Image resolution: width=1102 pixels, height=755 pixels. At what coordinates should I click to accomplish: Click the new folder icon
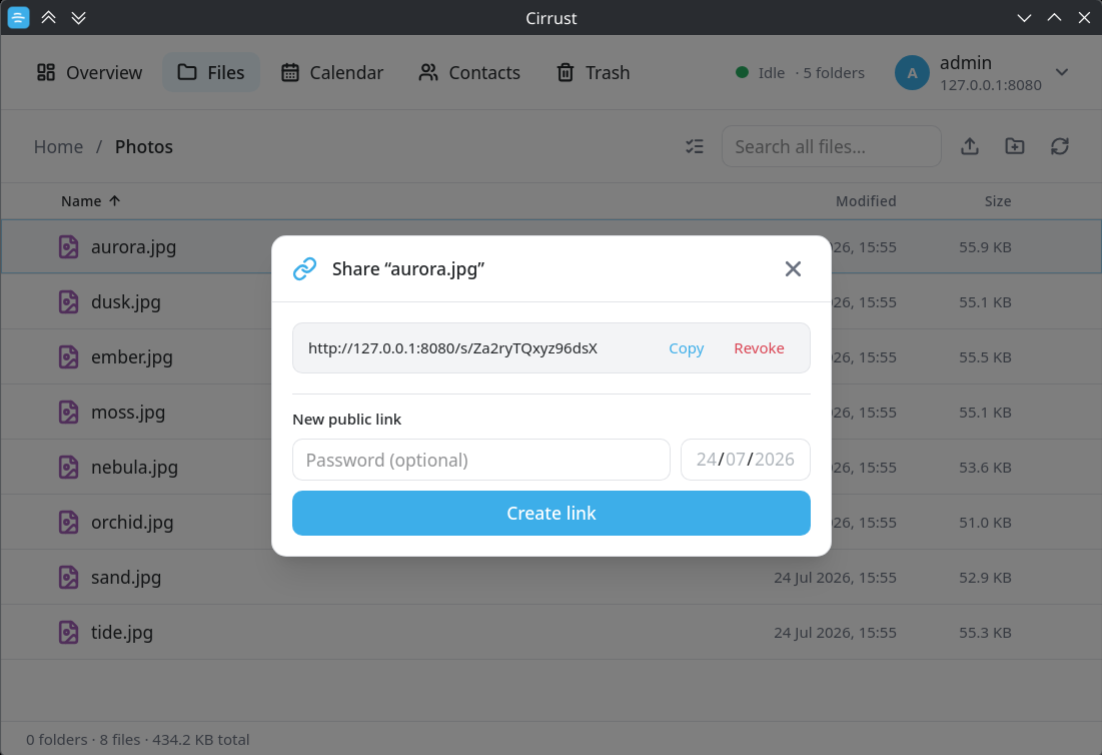tap(1014, 146)
